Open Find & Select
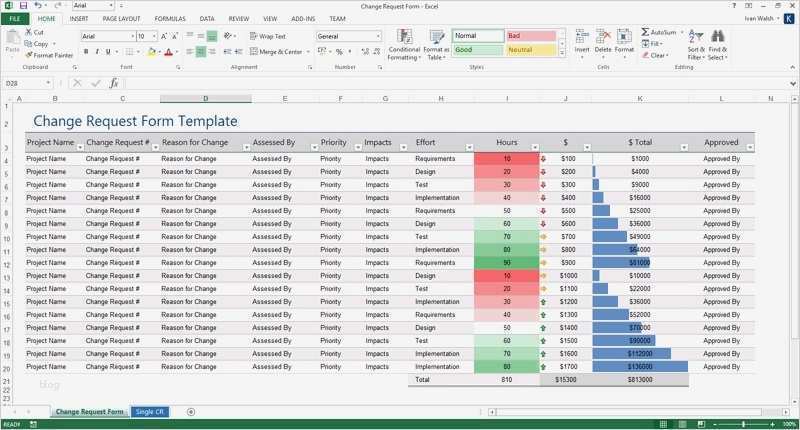This screenshot has width=800, height=430. point(717,45)
